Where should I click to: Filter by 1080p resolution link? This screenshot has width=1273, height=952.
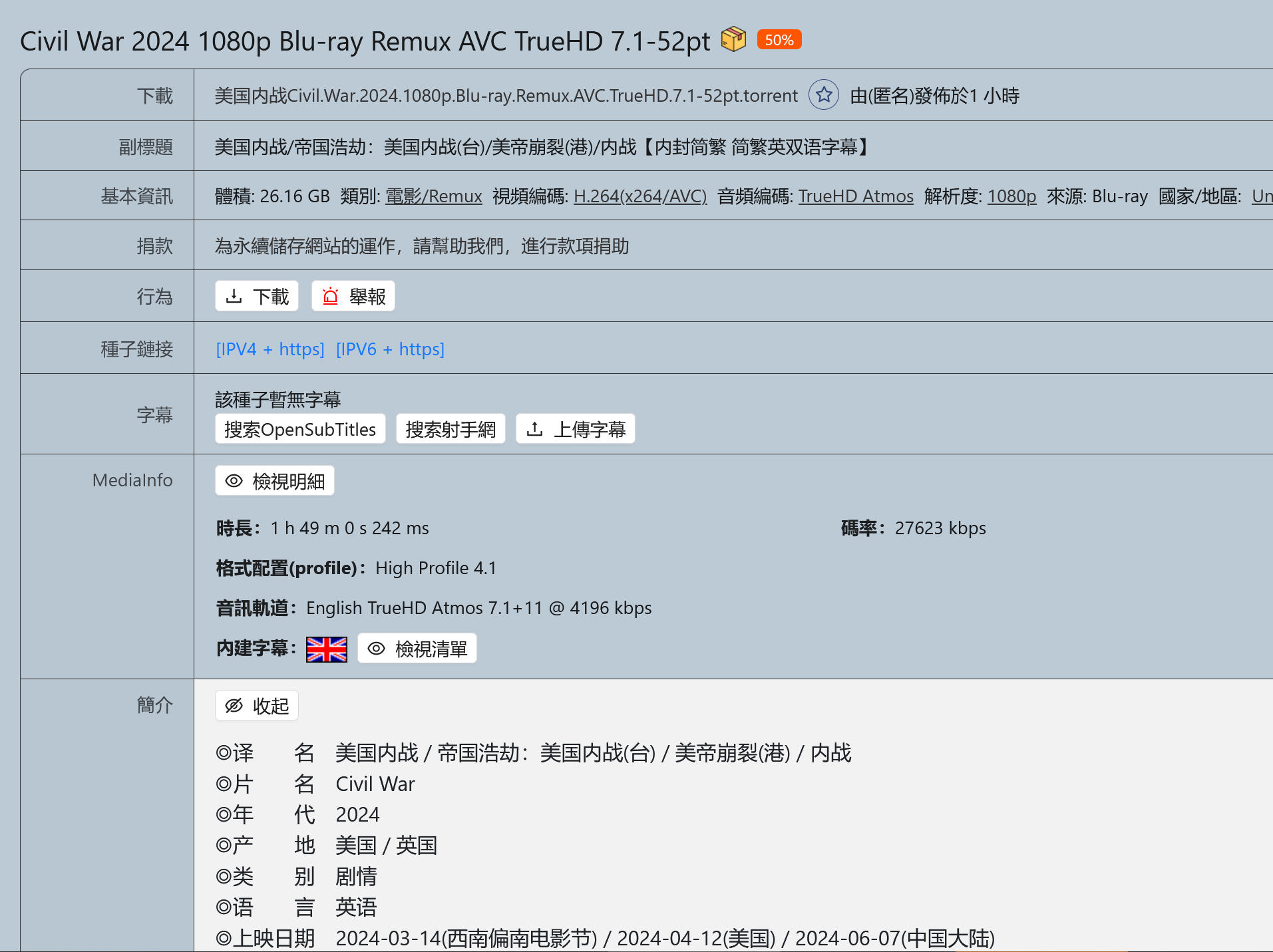click(x=1011, y=196)
